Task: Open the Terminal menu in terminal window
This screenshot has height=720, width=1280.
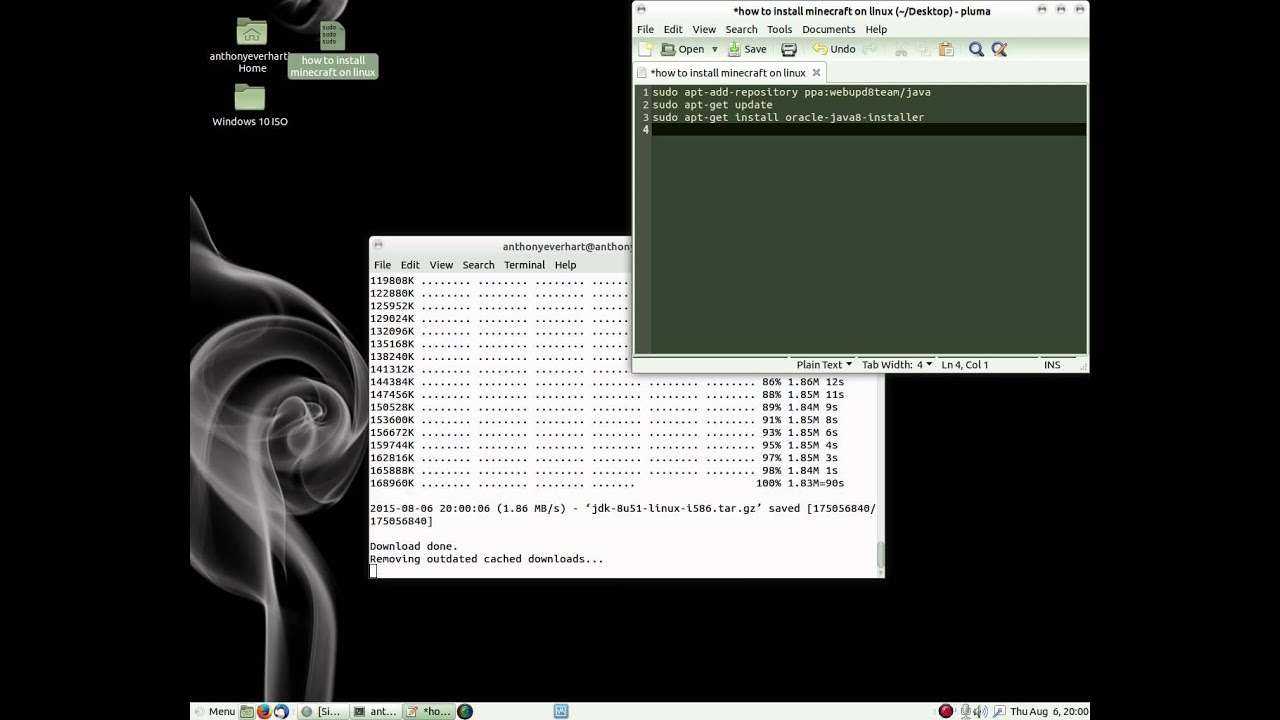Action: point(524,265)
